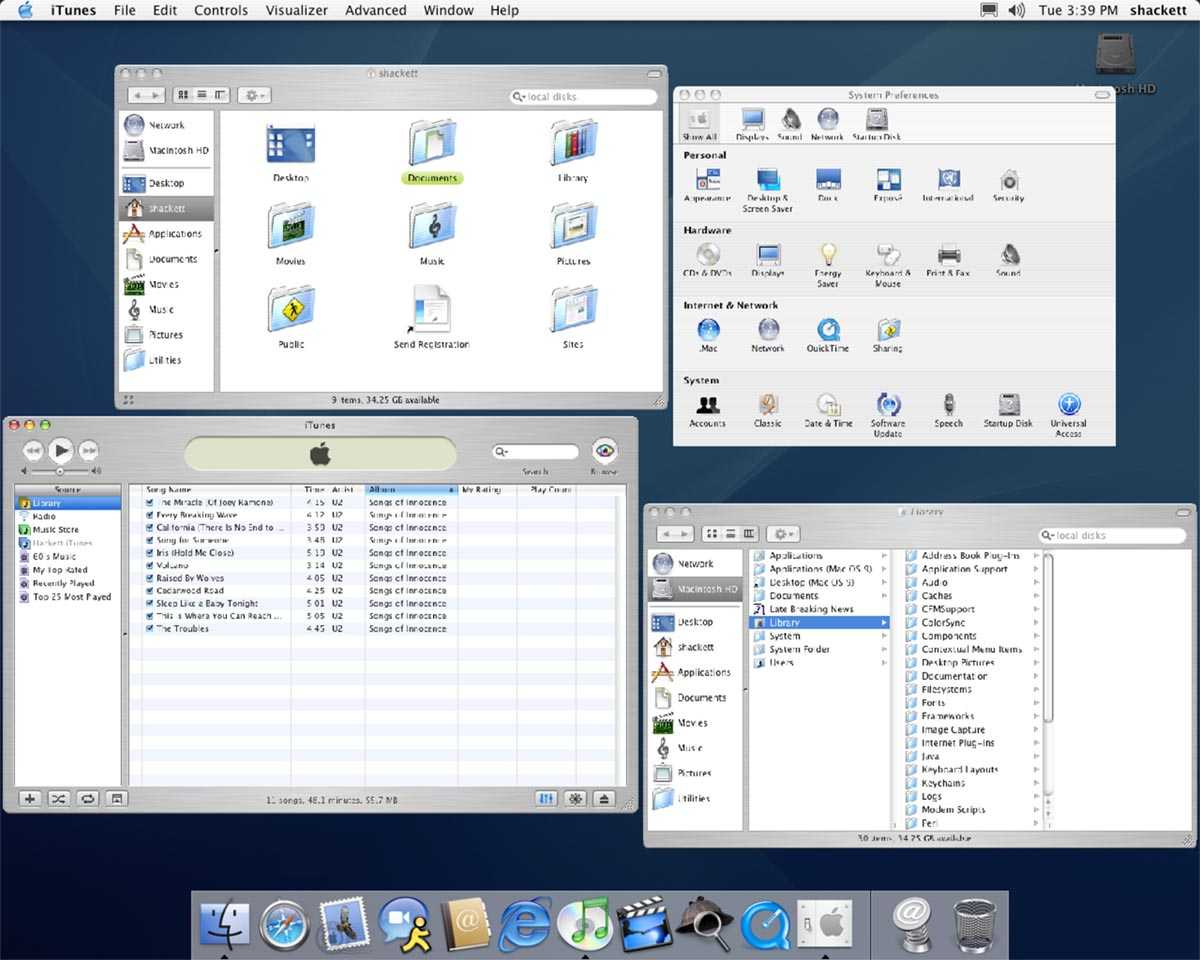Click the eject disc button in iTunes
This screenshot has width=1200, height=960.
pyautogui.click(x=604, y=798)
